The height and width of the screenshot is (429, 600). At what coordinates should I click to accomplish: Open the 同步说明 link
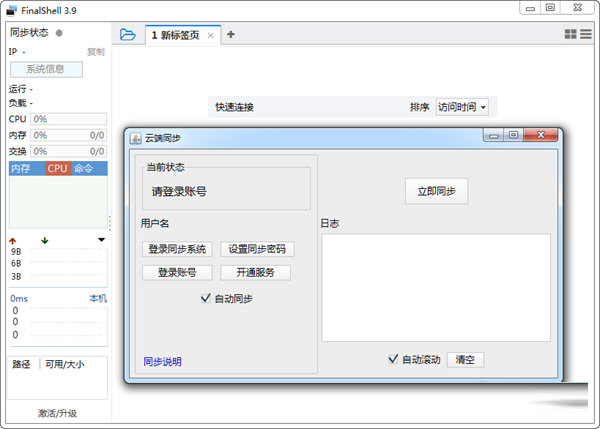pos(162,361)
